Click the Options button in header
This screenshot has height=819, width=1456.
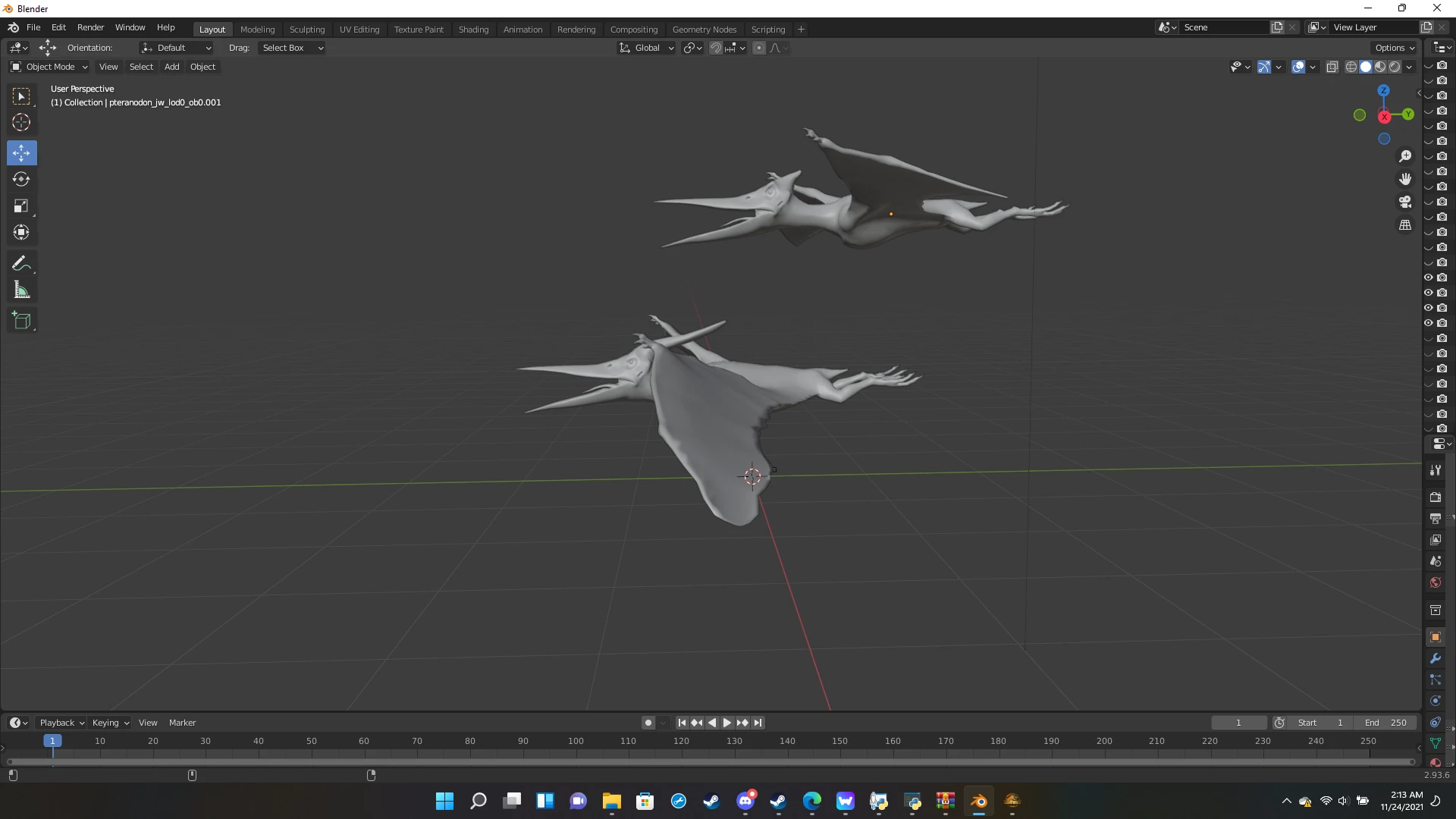click(1395, 48)
